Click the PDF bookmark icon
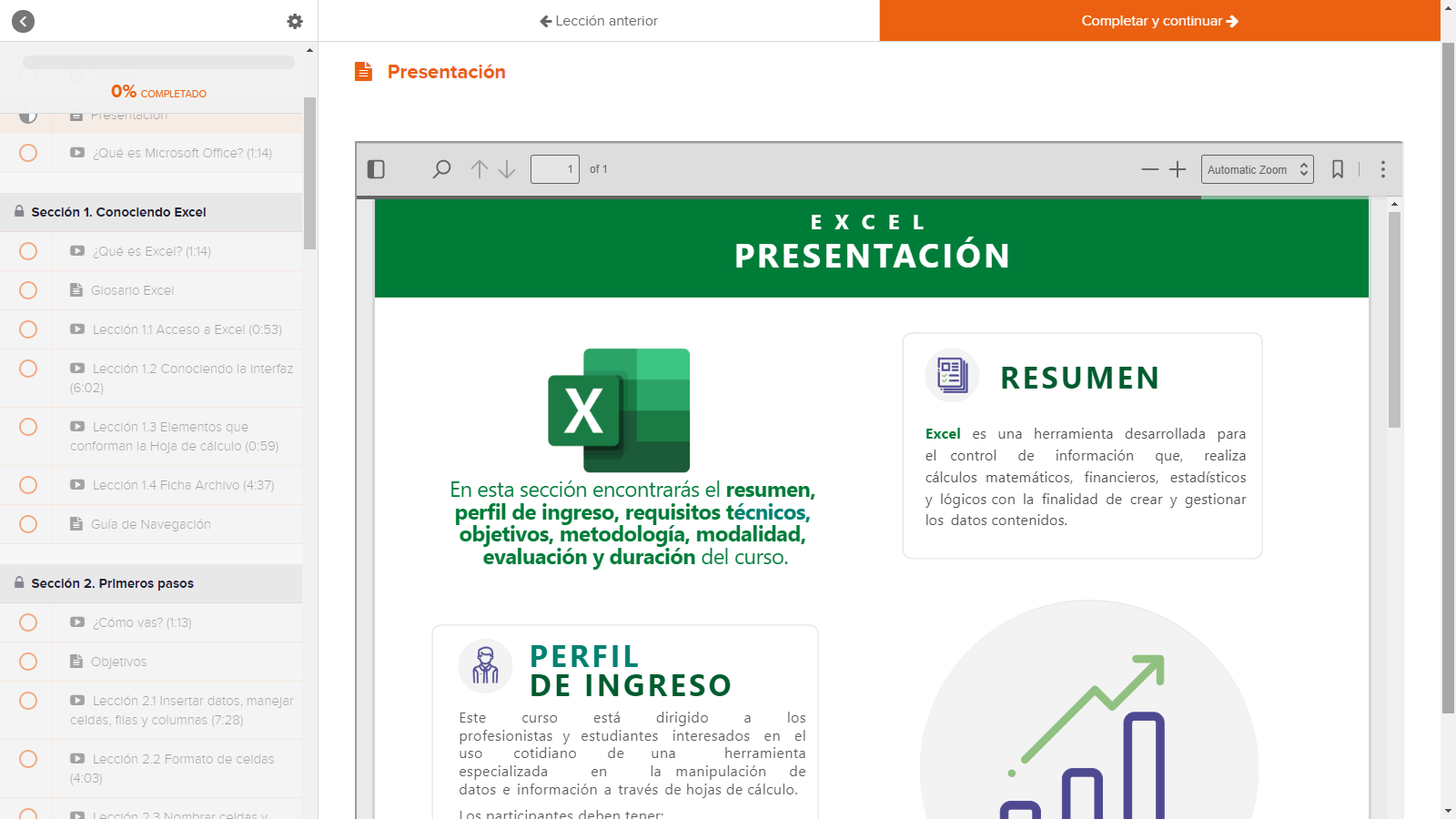The image size is (1456, 819). tap(1338, 169)
